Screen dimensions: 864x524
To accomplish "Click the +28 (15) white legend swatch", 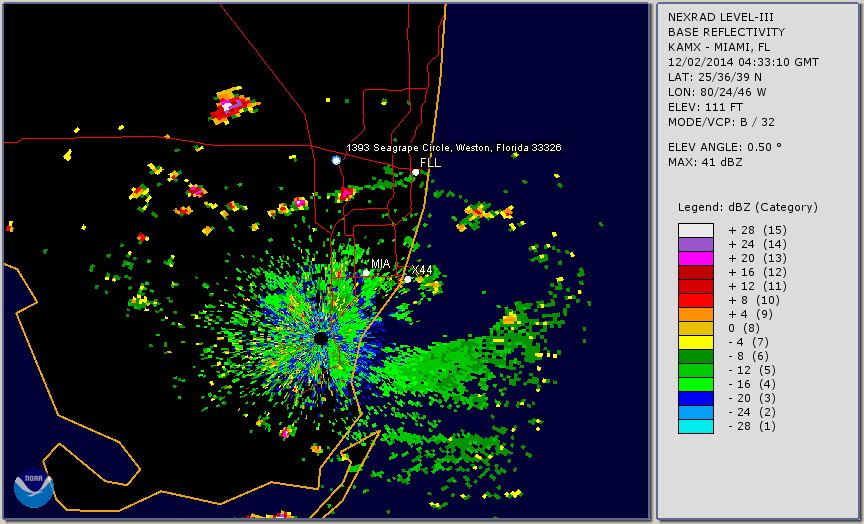I will pyautogui.click(x=696, y=230).
